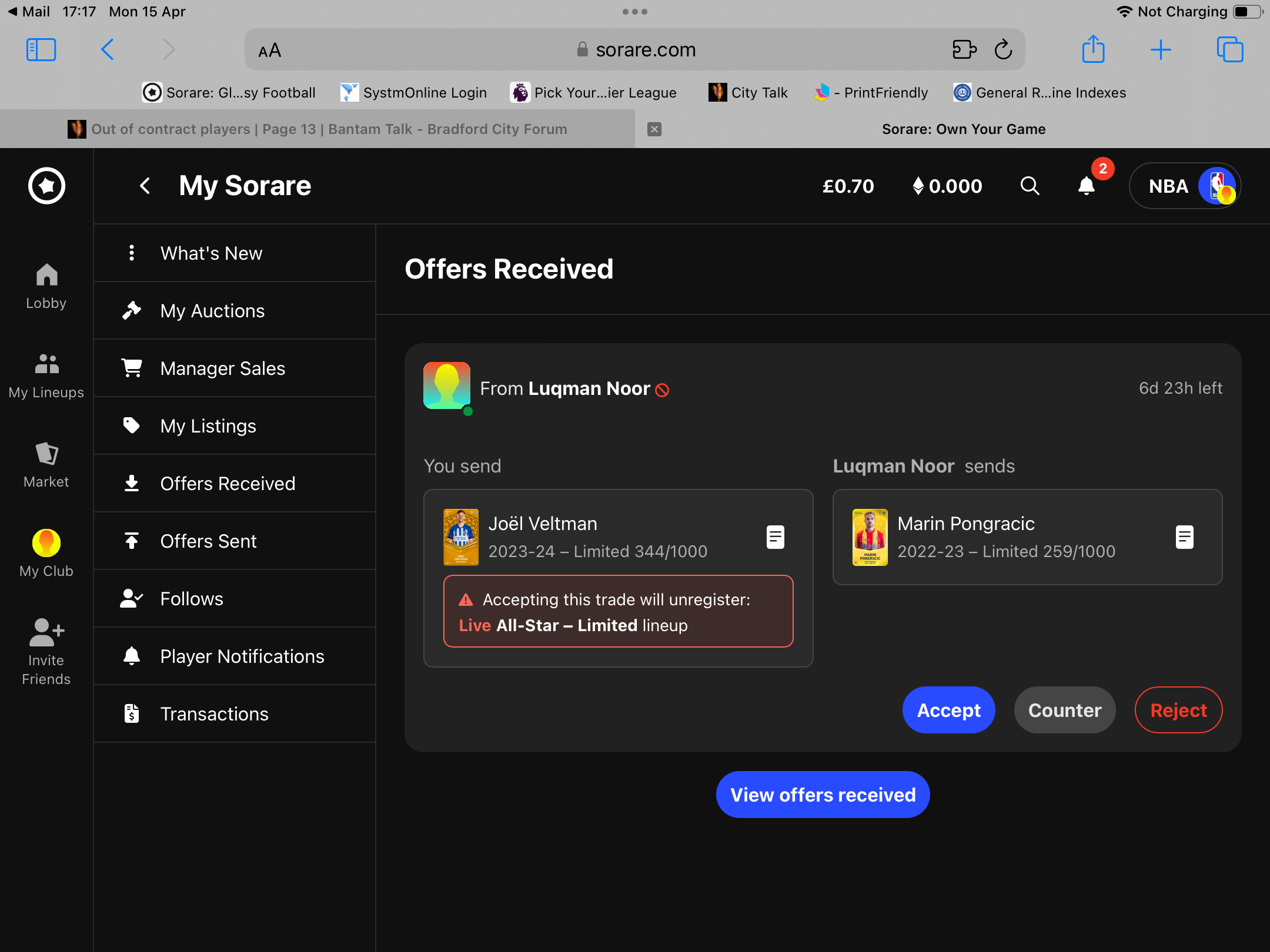Open the 0.000 ETH balance
The image size is (1270, 952).
[947, 186]
